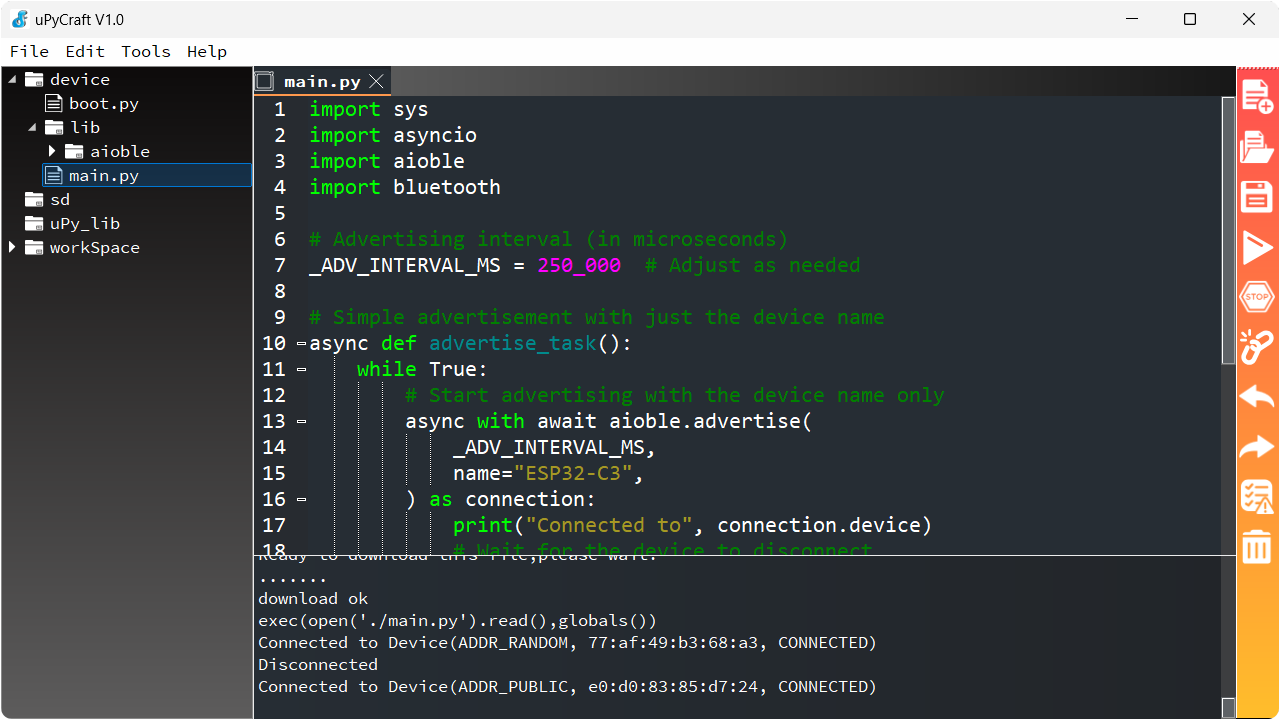1280x720 pixels.
Task: Select boot.py in the device tree
Action: (x=105, y=103)
